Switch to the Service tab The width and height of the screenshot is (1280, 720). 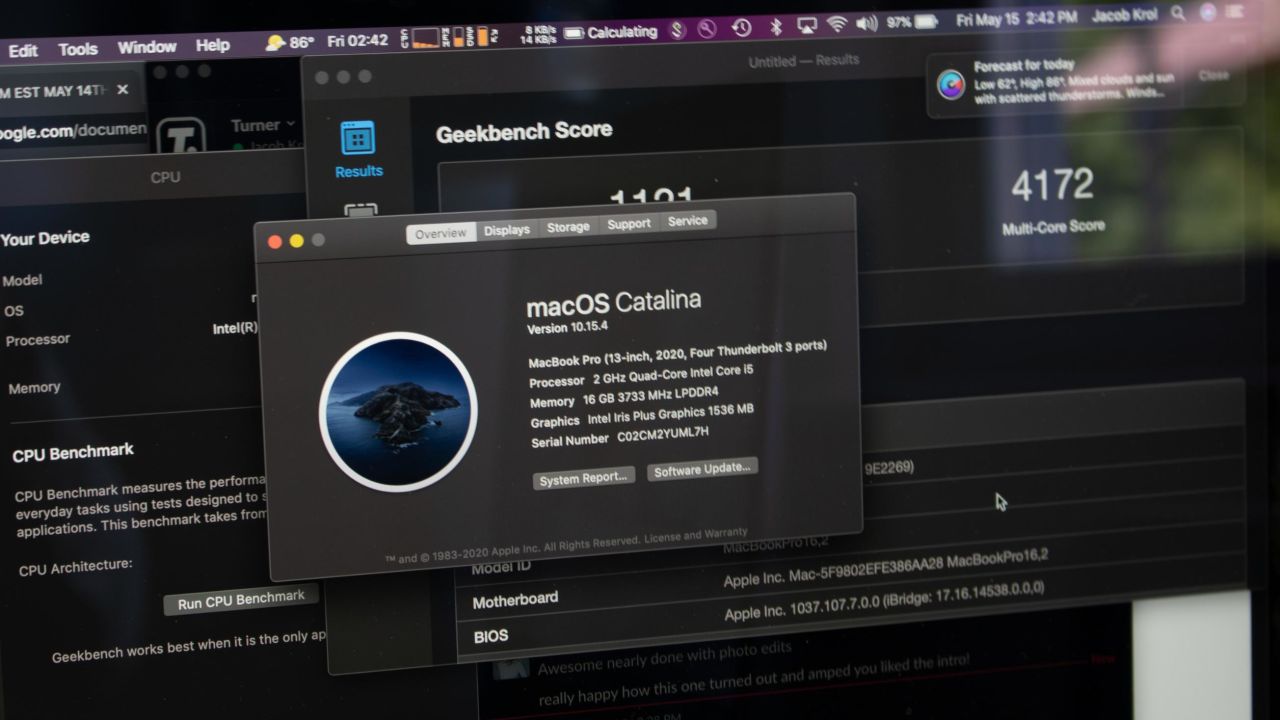pos(688,221)
